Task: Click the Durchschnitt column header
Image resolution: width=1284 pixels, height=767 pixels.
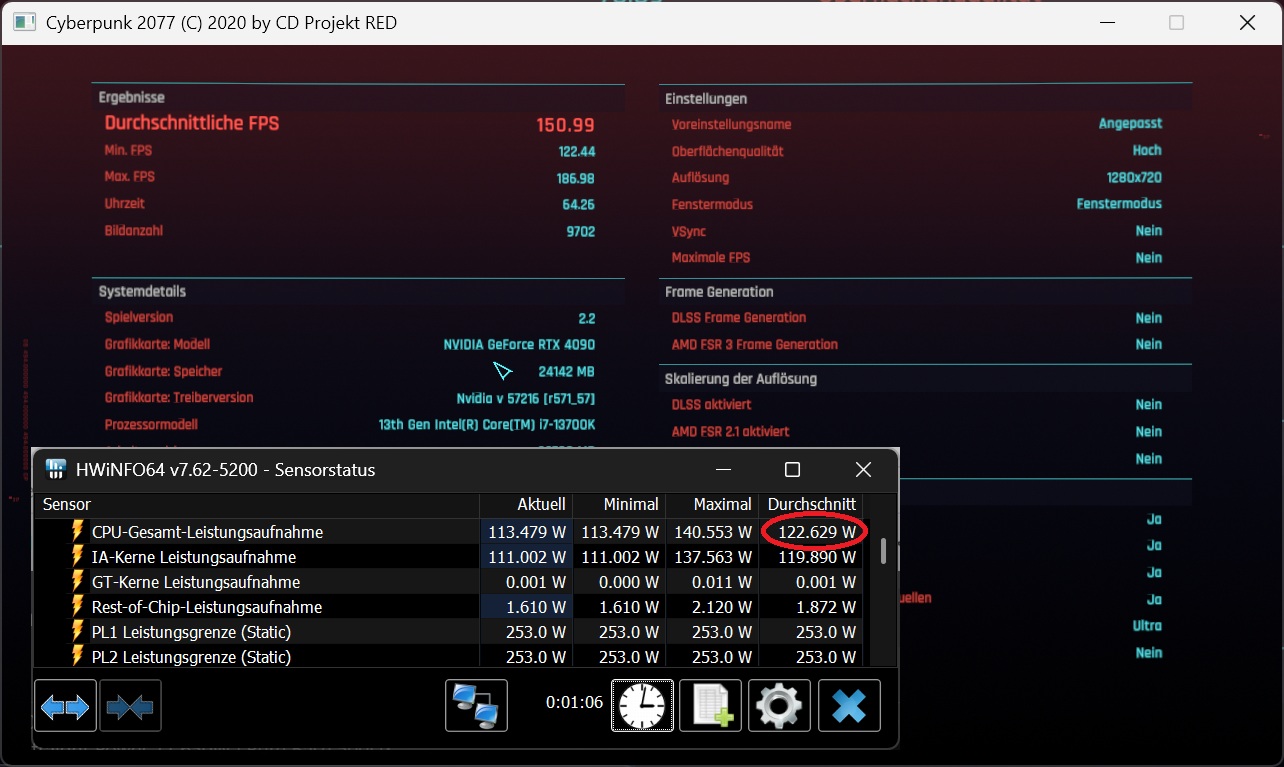Action: (x=810, y=504)
